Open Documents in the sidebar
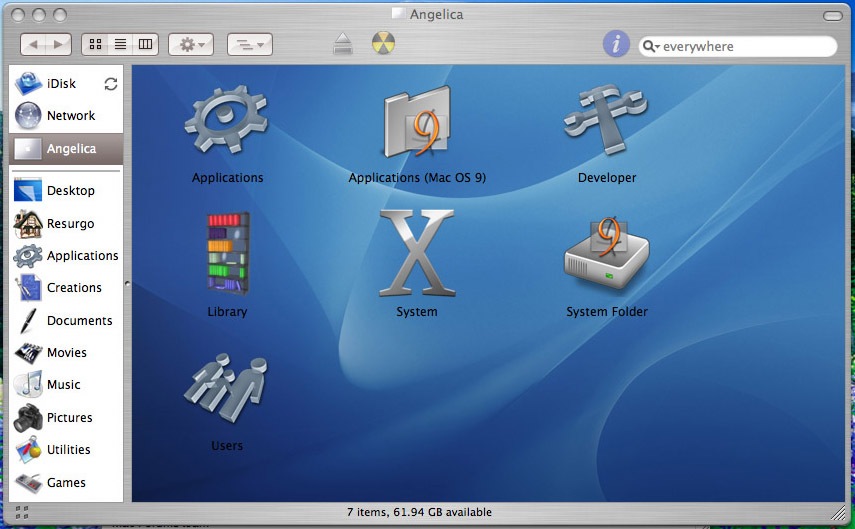 66,321
